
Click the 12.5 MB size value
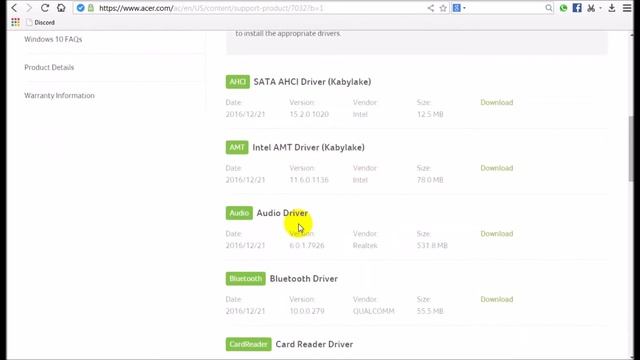click(430, 114)
